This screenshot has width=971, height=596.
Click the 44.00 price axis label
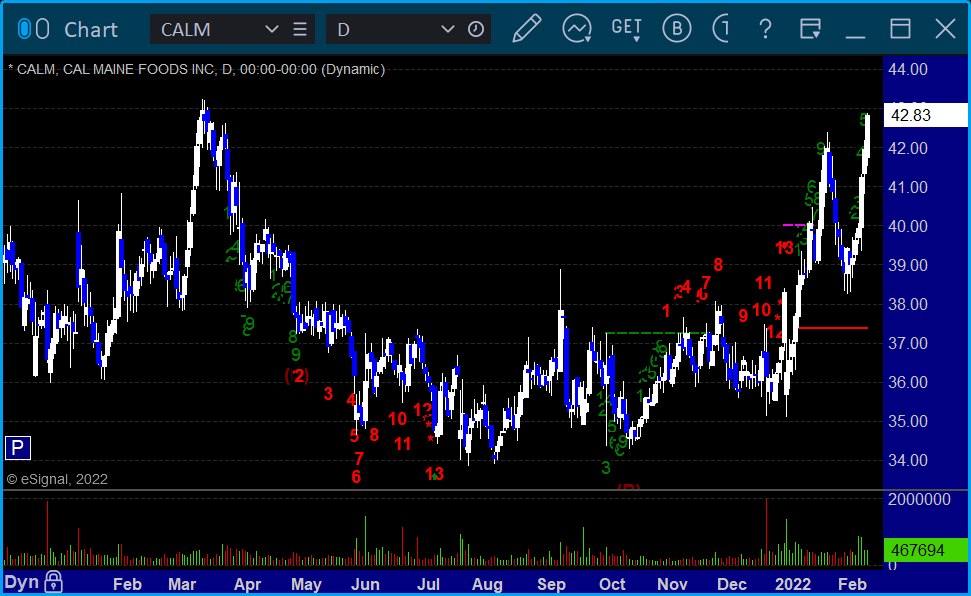pyautogui.click(x=908, y=69)
